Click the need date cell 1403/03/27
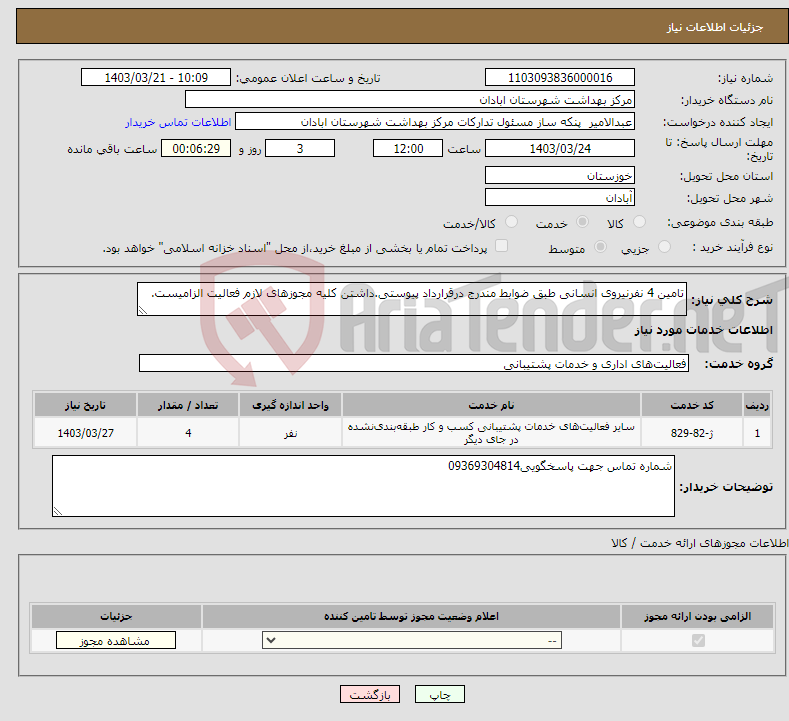The height and width of the screenshot is (721, 789). coord(86,433)
